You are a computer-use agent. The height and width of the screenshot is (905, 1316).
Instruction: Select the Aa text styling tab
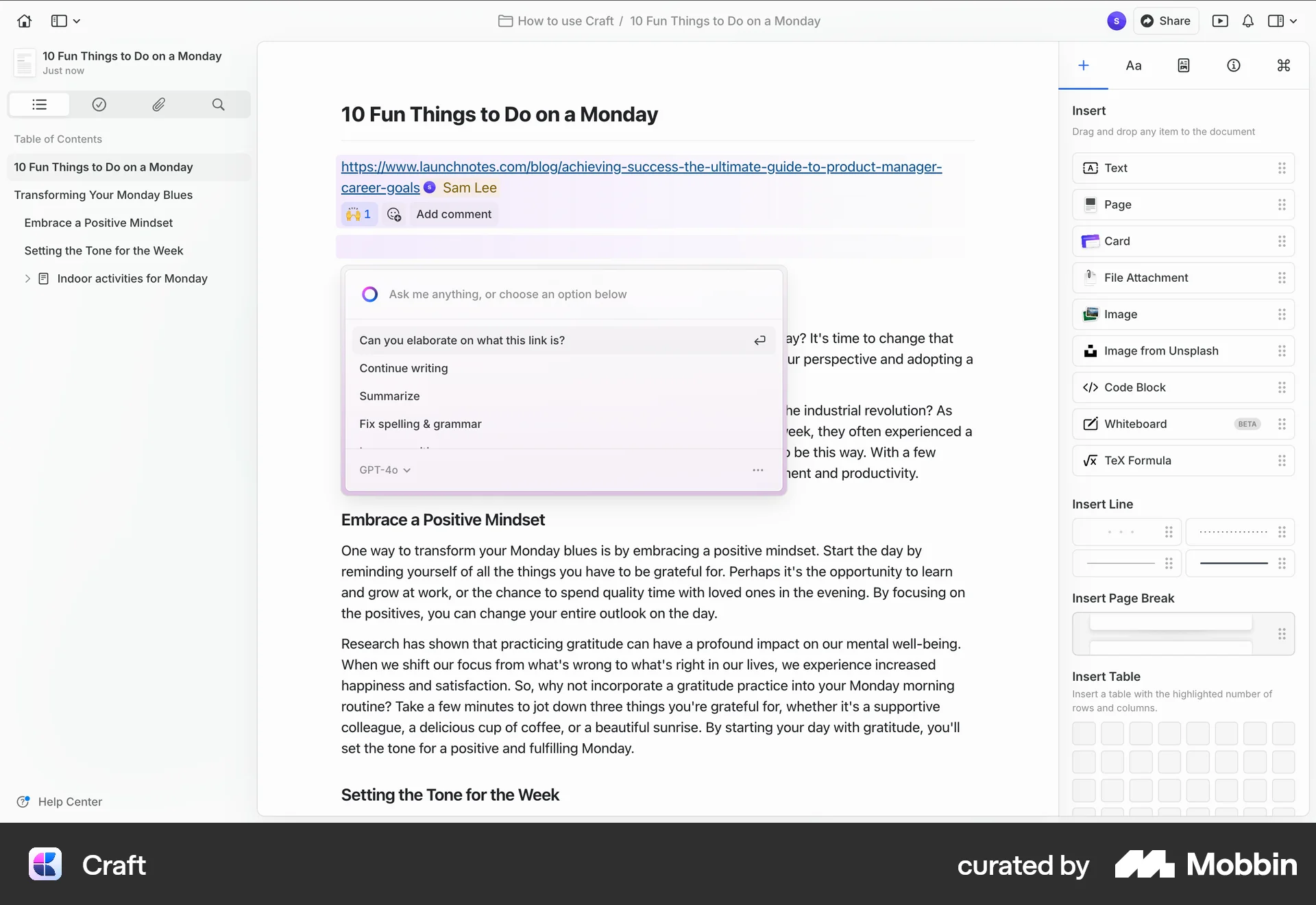click(x=1133, y=65)
